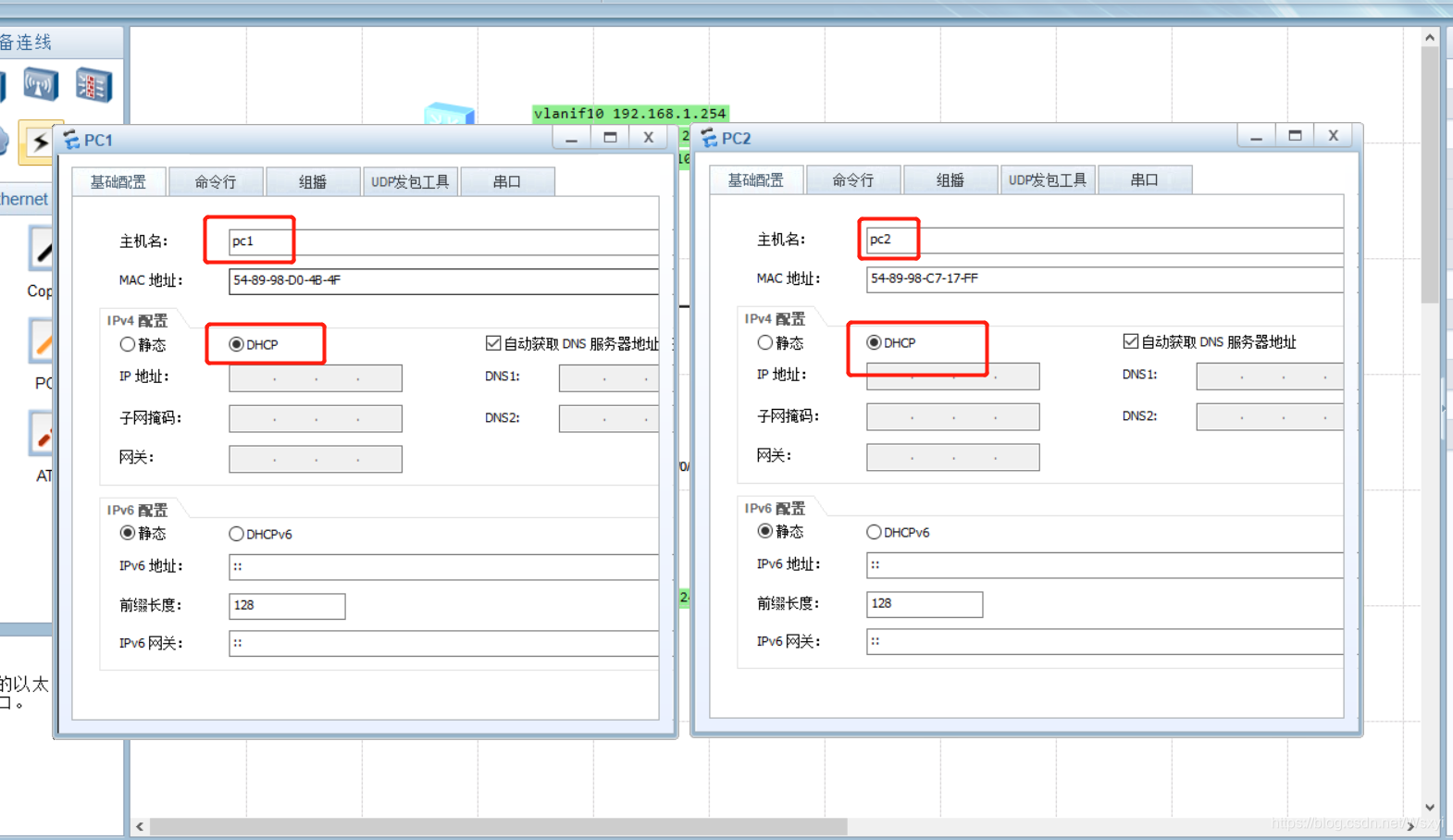Viewport: 1453px width, 840px height.
Task: Close the PC1 window
Action: [649, 138]
